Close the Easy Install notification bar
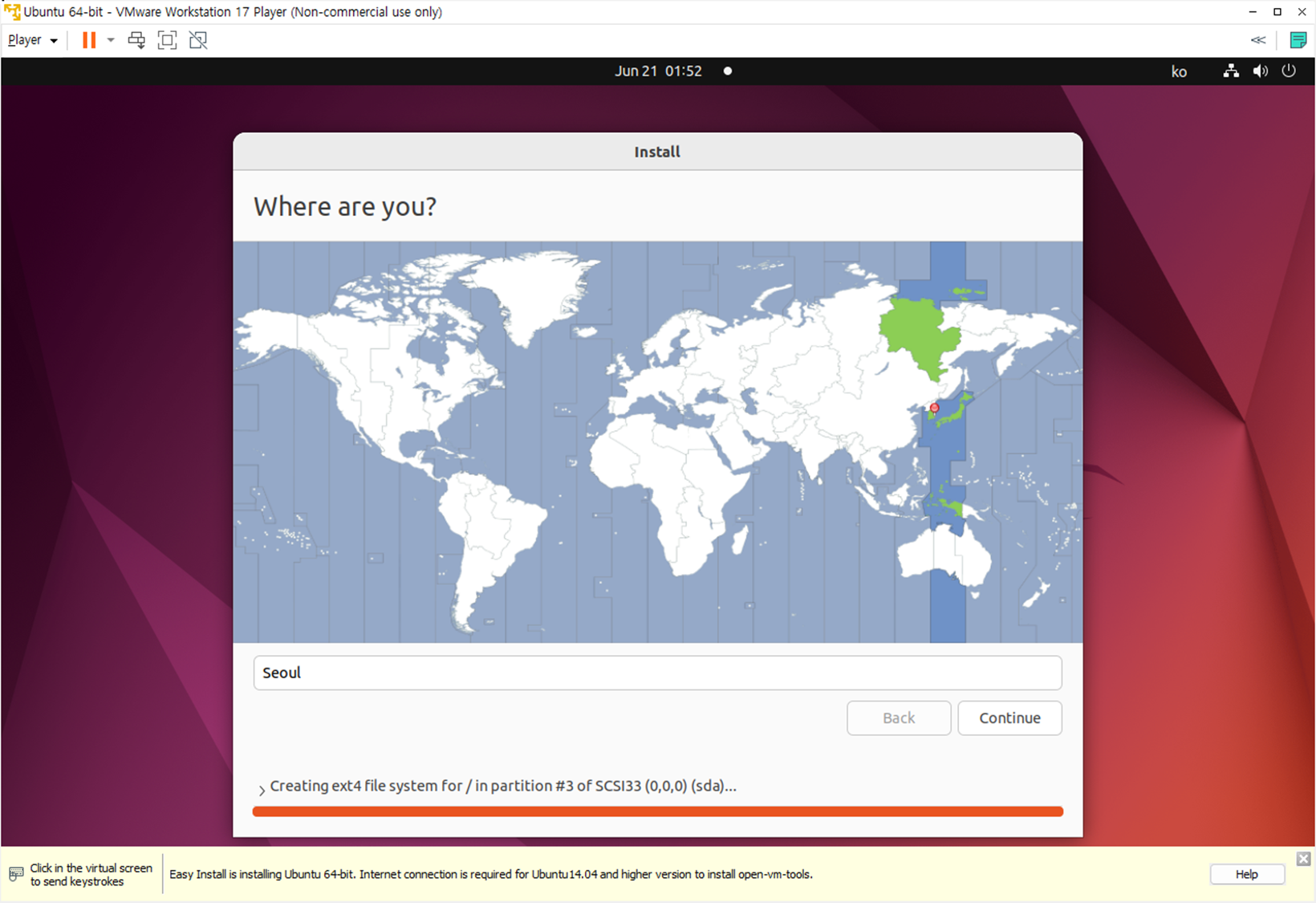 click(x=1303, y=859)
